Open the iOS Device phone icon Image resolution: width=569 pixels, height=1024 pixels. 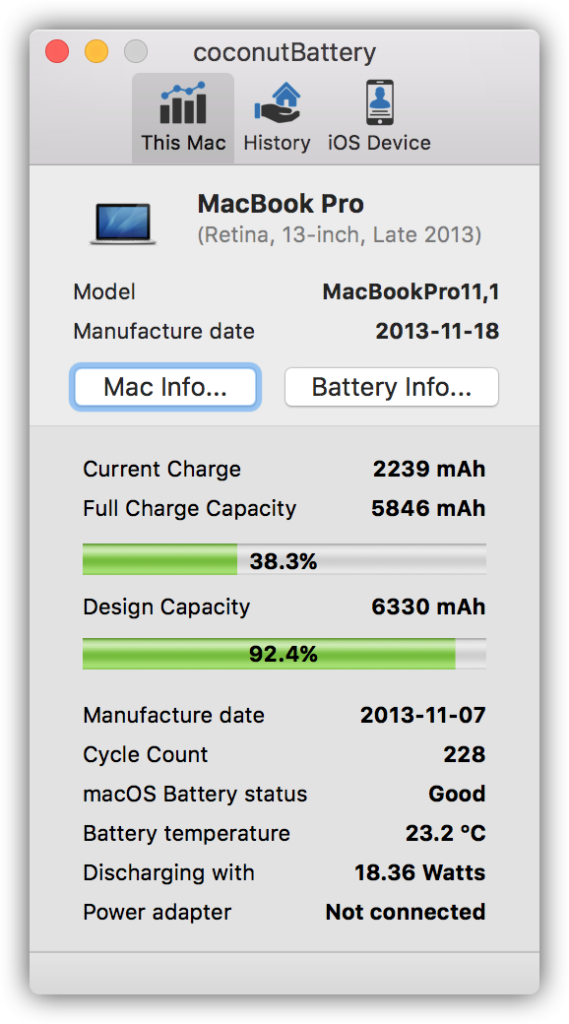(379, 103)
